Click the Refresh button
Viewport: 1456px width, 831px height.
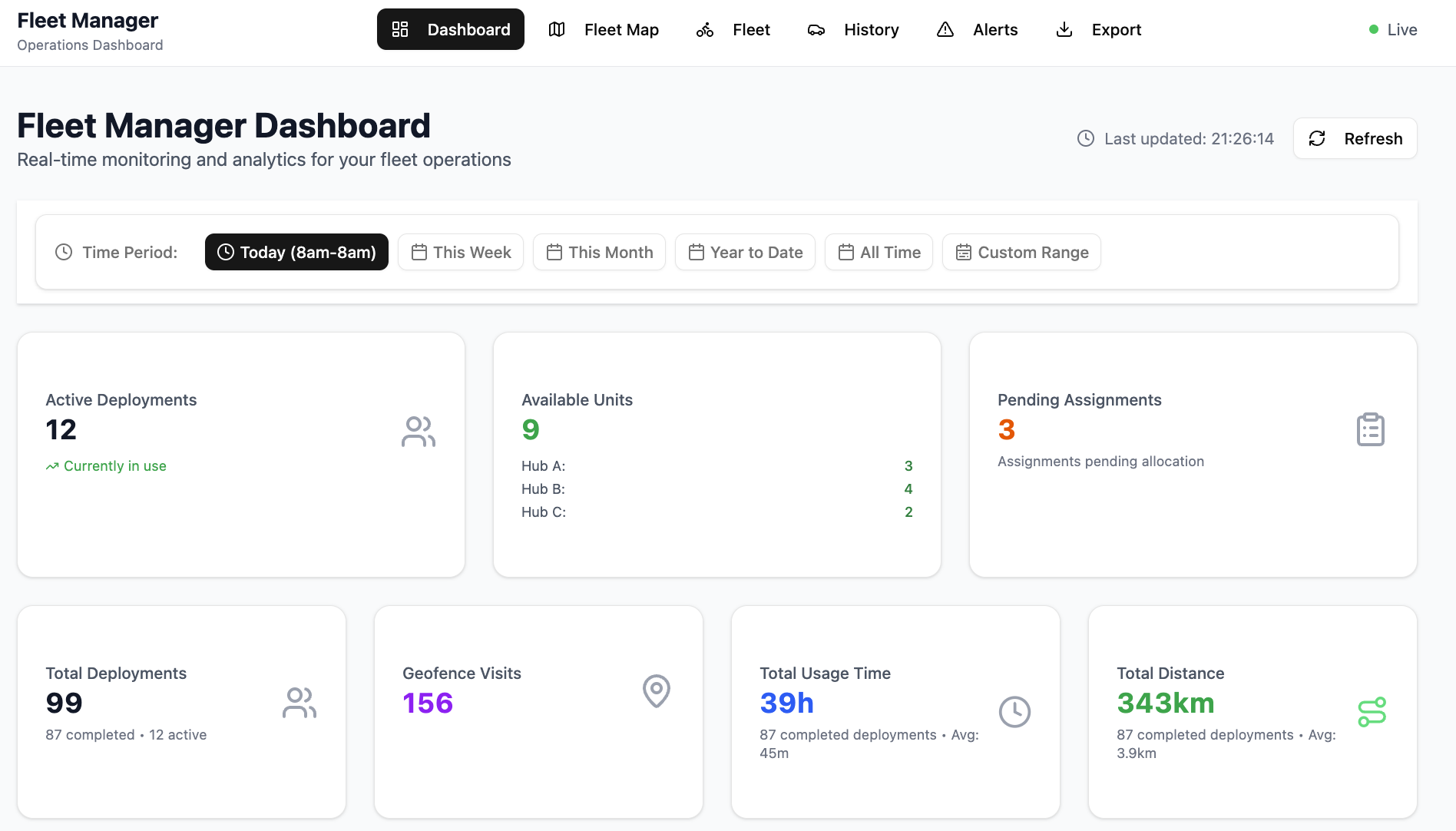pyautogui.click(x=1355, y=138)
